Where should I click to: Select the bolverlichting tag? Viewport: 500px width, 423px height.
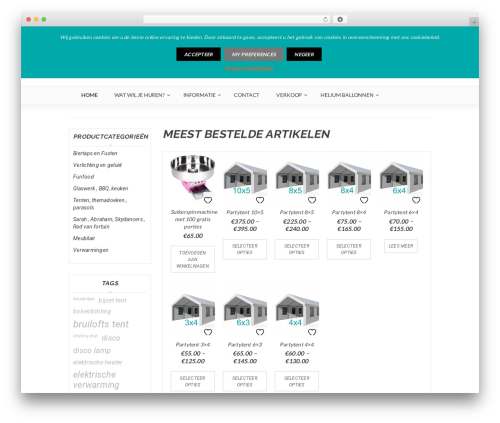[92, 311]
